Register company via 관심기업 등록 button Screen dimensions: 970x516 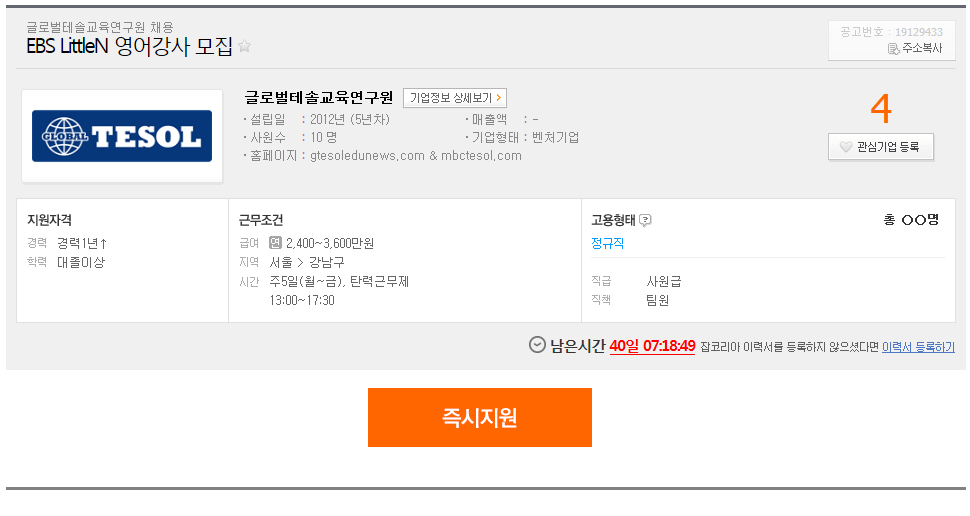[x=881, y=147]
